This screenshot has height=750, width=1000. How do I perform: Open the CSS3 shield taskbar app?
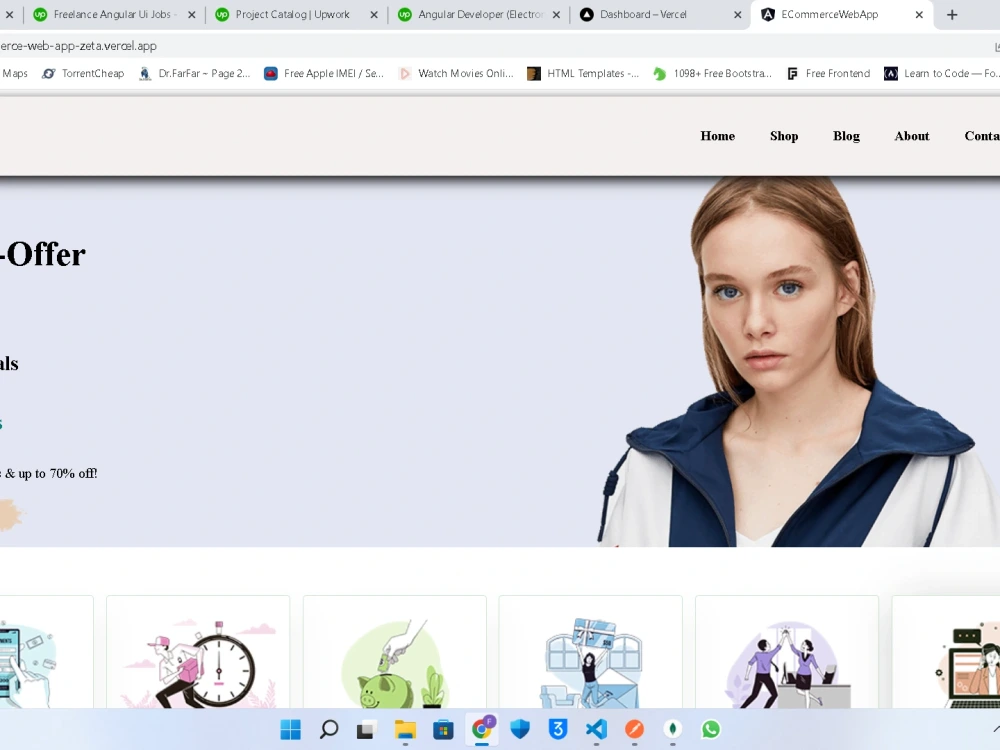click(558, 729)
